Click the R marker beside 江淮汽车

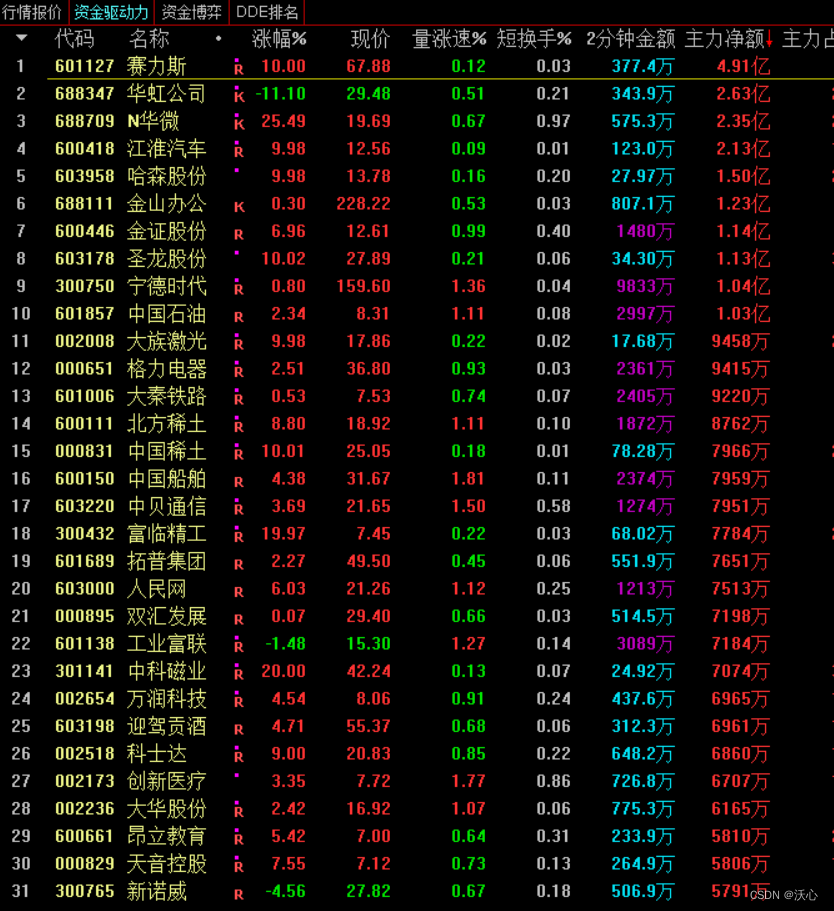[238, 150]
